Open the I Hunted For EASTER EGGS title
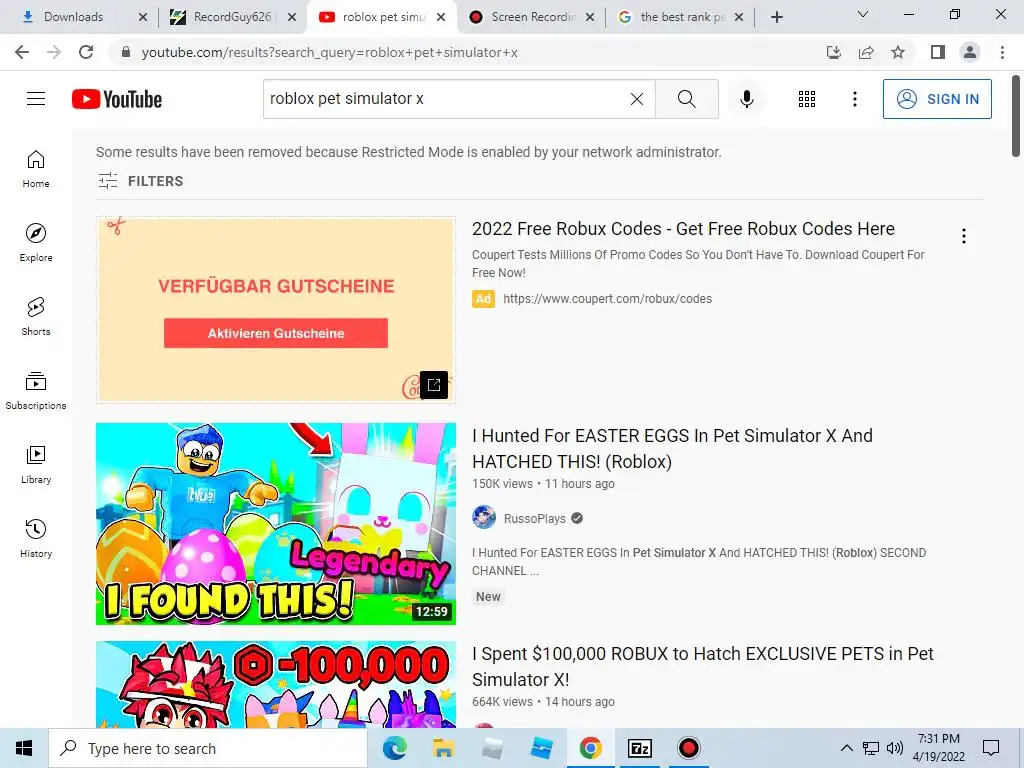The width and height of the screenshot is (1024, 768). 672,449
